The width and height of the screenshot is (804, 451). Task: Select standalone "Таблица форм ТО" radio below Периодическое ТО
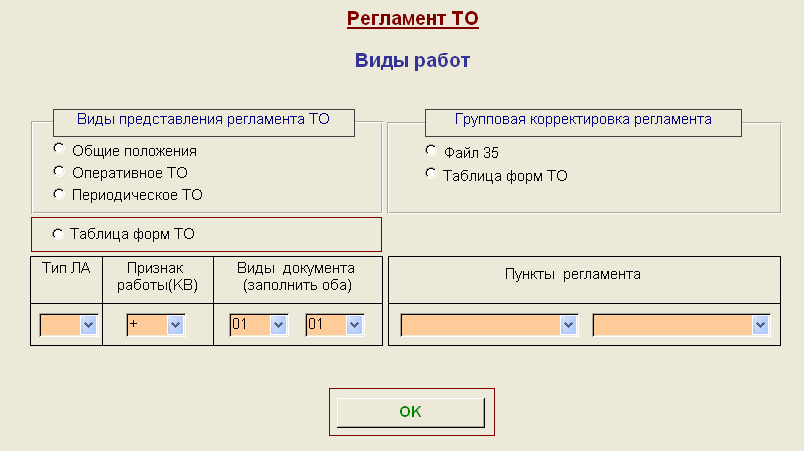pyautogui.click(x=57, y=234)
